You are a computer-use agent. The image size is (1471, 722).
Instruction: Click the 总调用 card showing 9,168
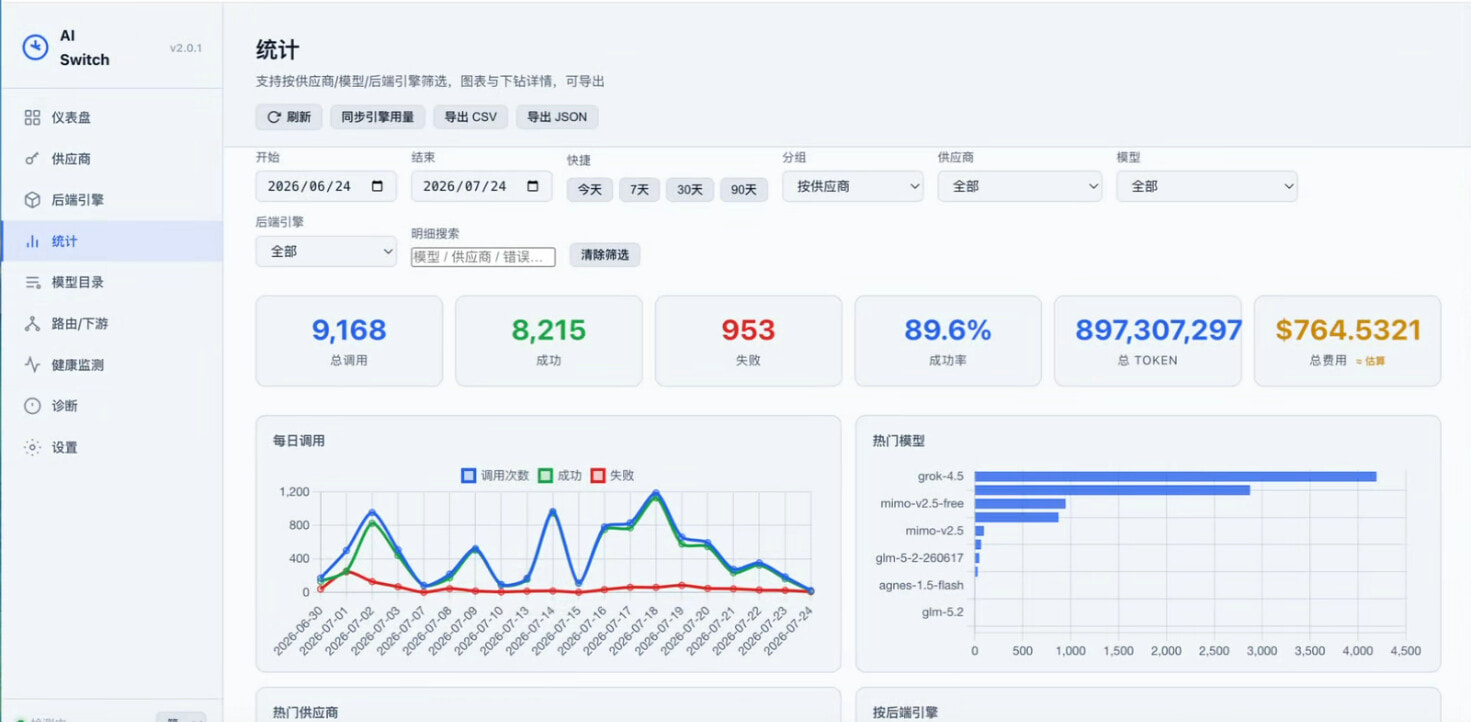[x=349, y=341]
